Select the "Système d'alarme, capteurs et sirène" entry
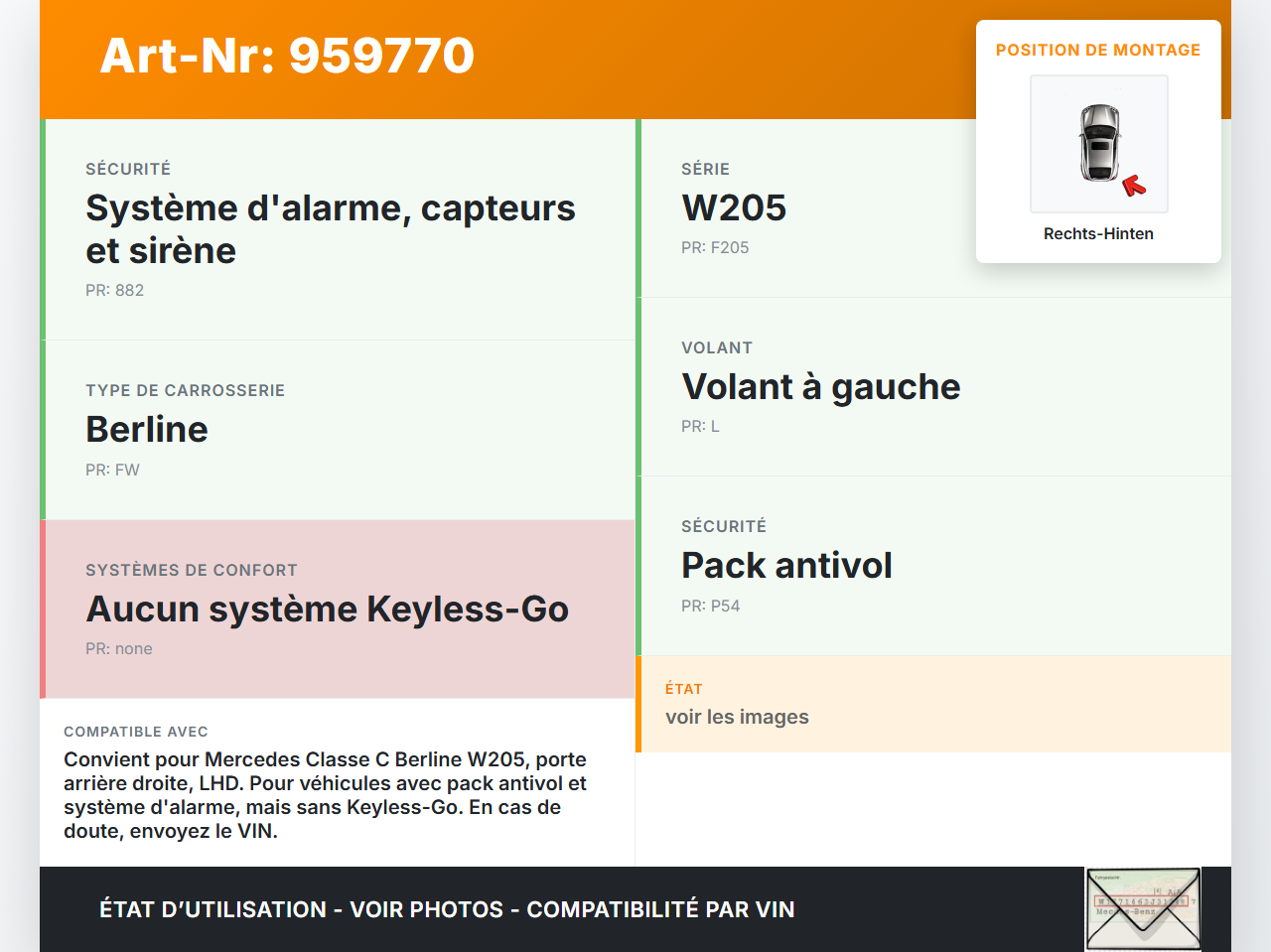The height and width of the screenshot is (952, 1271). 331,229
